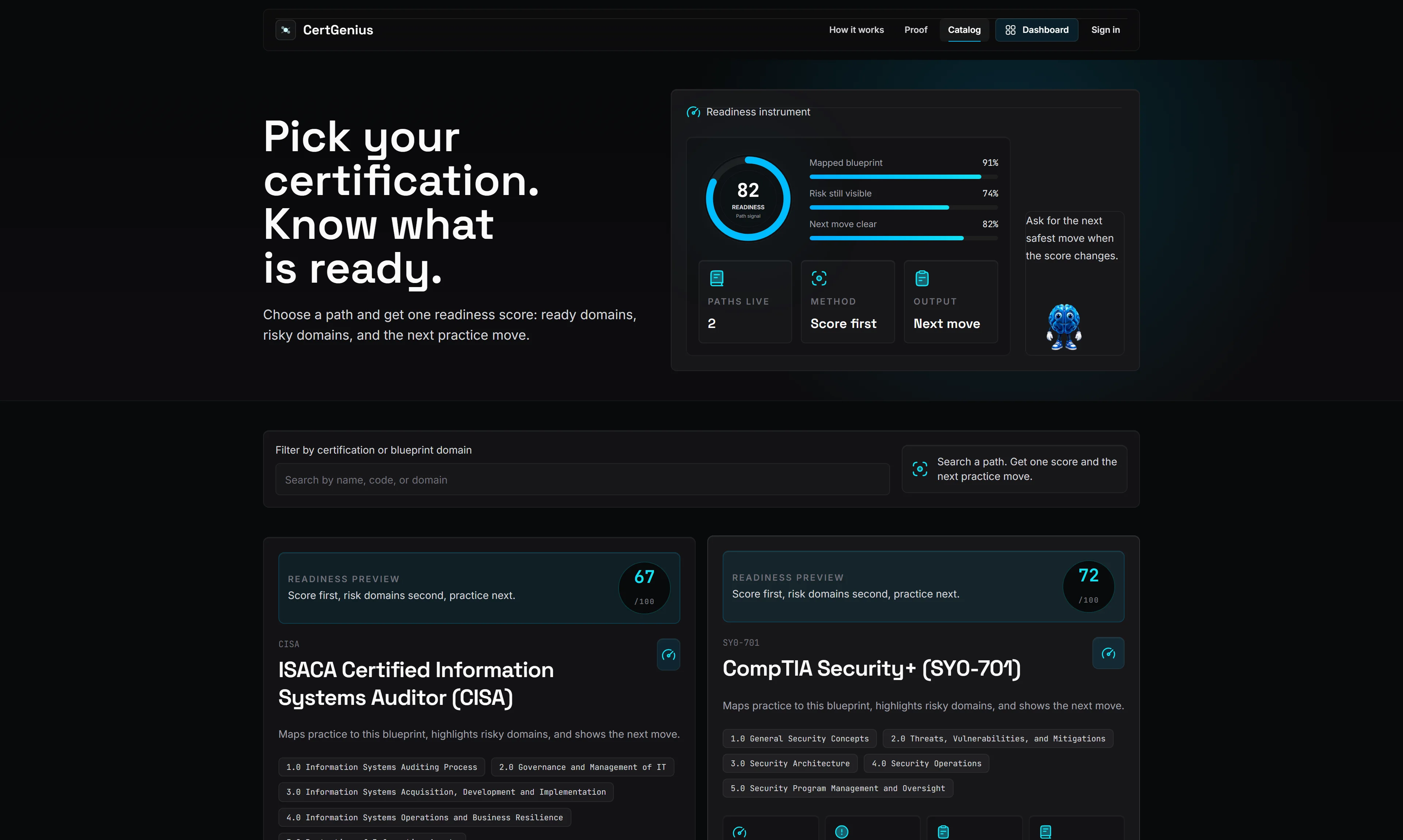This screenshot has width=1403, height=840.
Task: Select the Catalog nav tab
Action: coord(963,30)
